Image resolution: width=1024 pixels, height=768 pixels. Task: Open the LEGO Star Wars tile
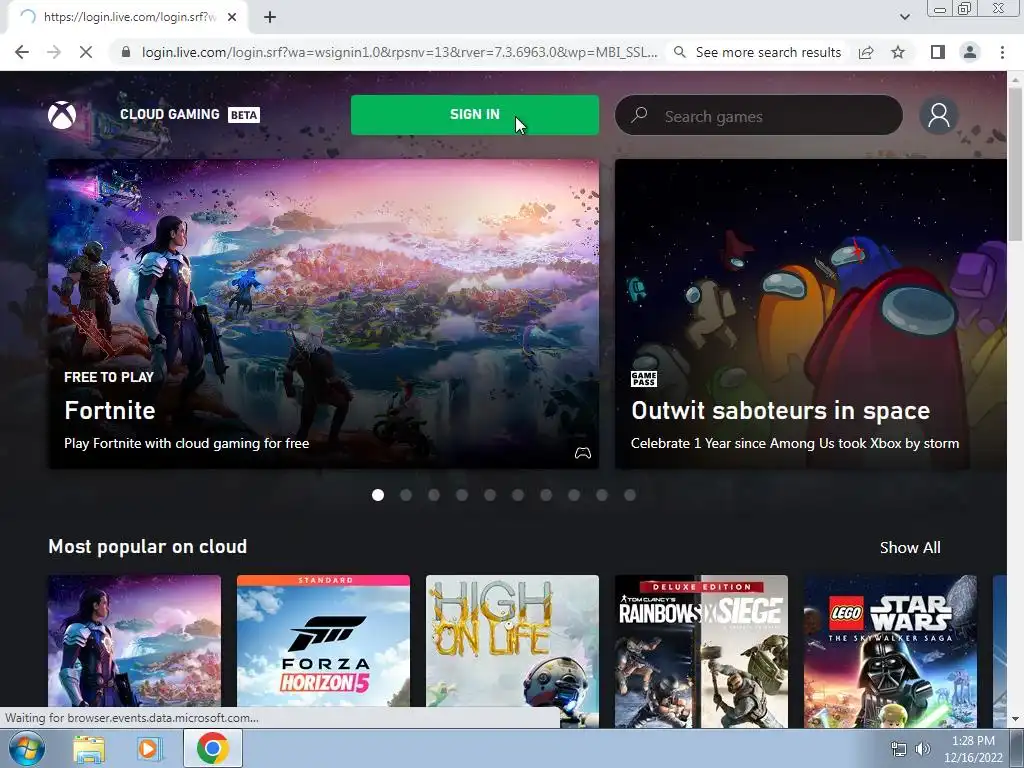click(890, 651)
